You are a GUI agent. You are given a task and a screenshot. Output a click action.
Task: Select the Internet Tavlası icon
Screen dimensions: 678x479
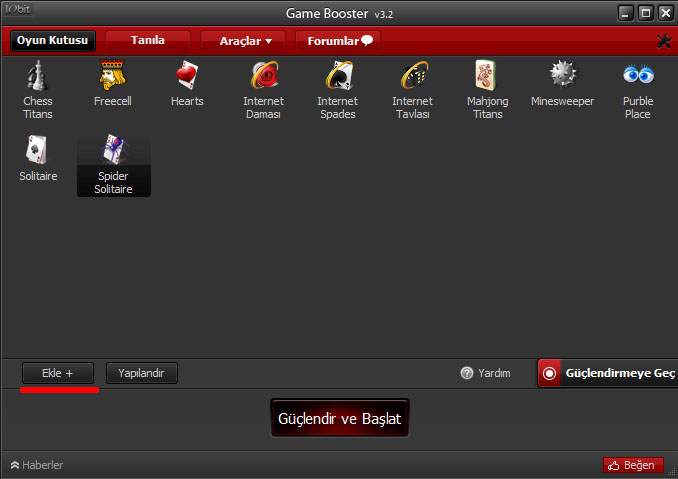[x=413, y=75]
